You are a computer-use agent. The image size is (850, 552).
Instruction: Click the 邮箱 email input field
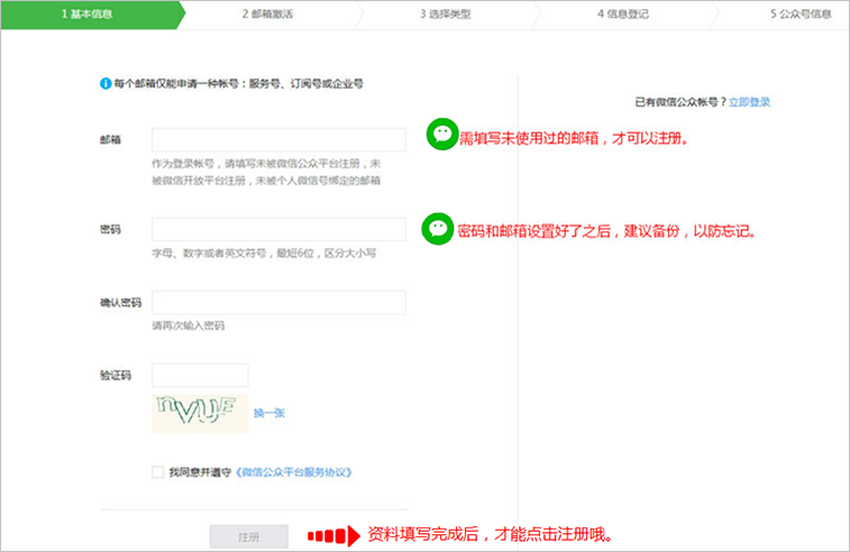pos(279,140)
